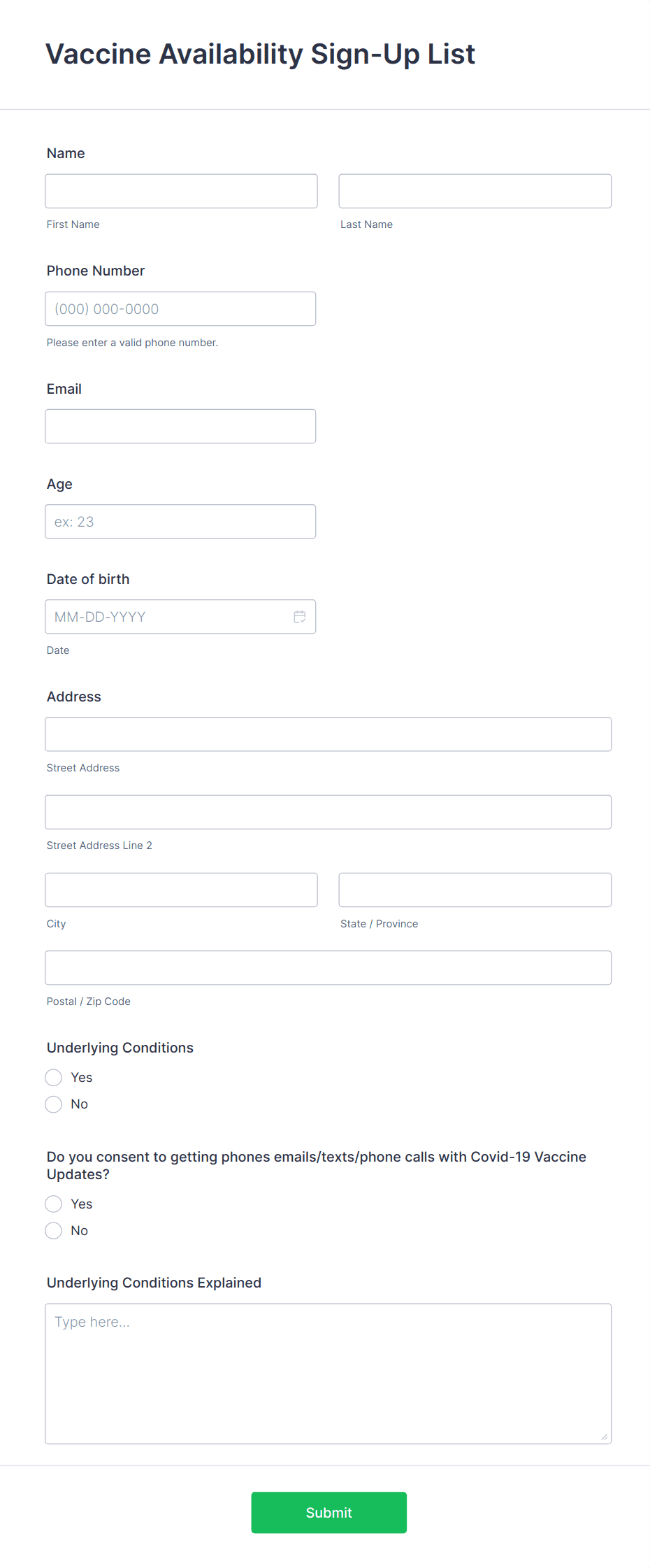Select Yes for Underlying Conditions
650x1568 pixels.
(x=53, y=1077)
